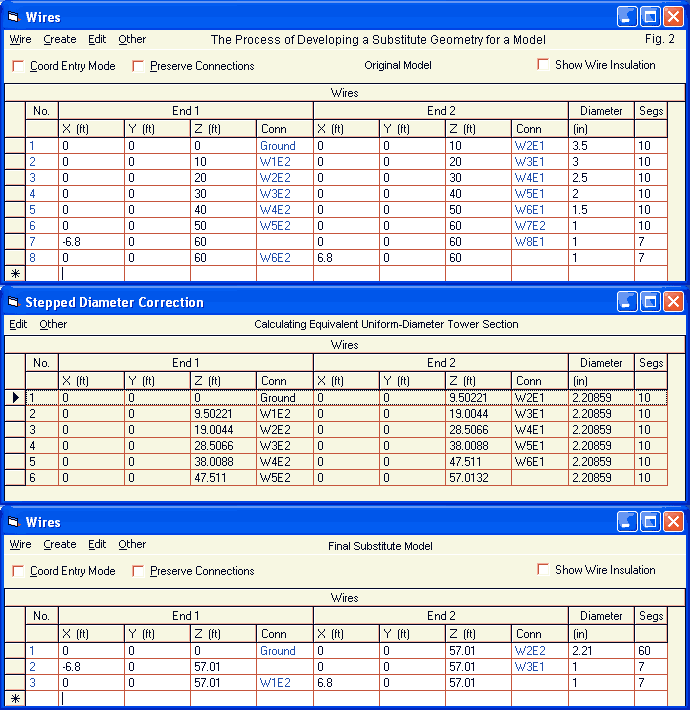Enable Show Wire Insulation in Original Model window
The height and width of the screenshot is (710, 690).
(x=543, y=65)
